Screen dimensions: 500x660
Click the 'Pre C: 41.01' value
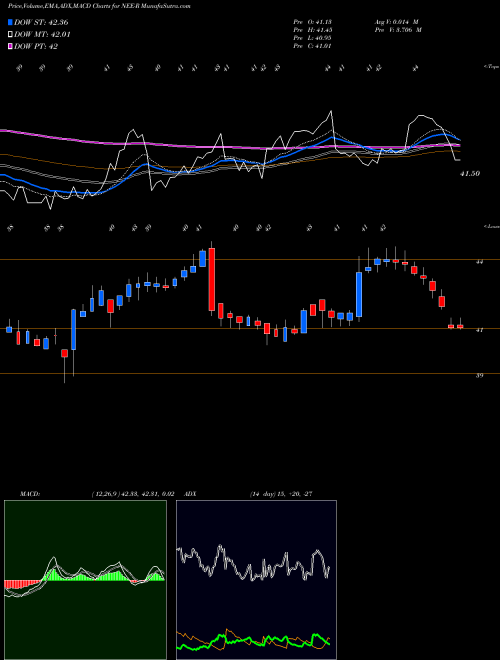tap(313, 46)
